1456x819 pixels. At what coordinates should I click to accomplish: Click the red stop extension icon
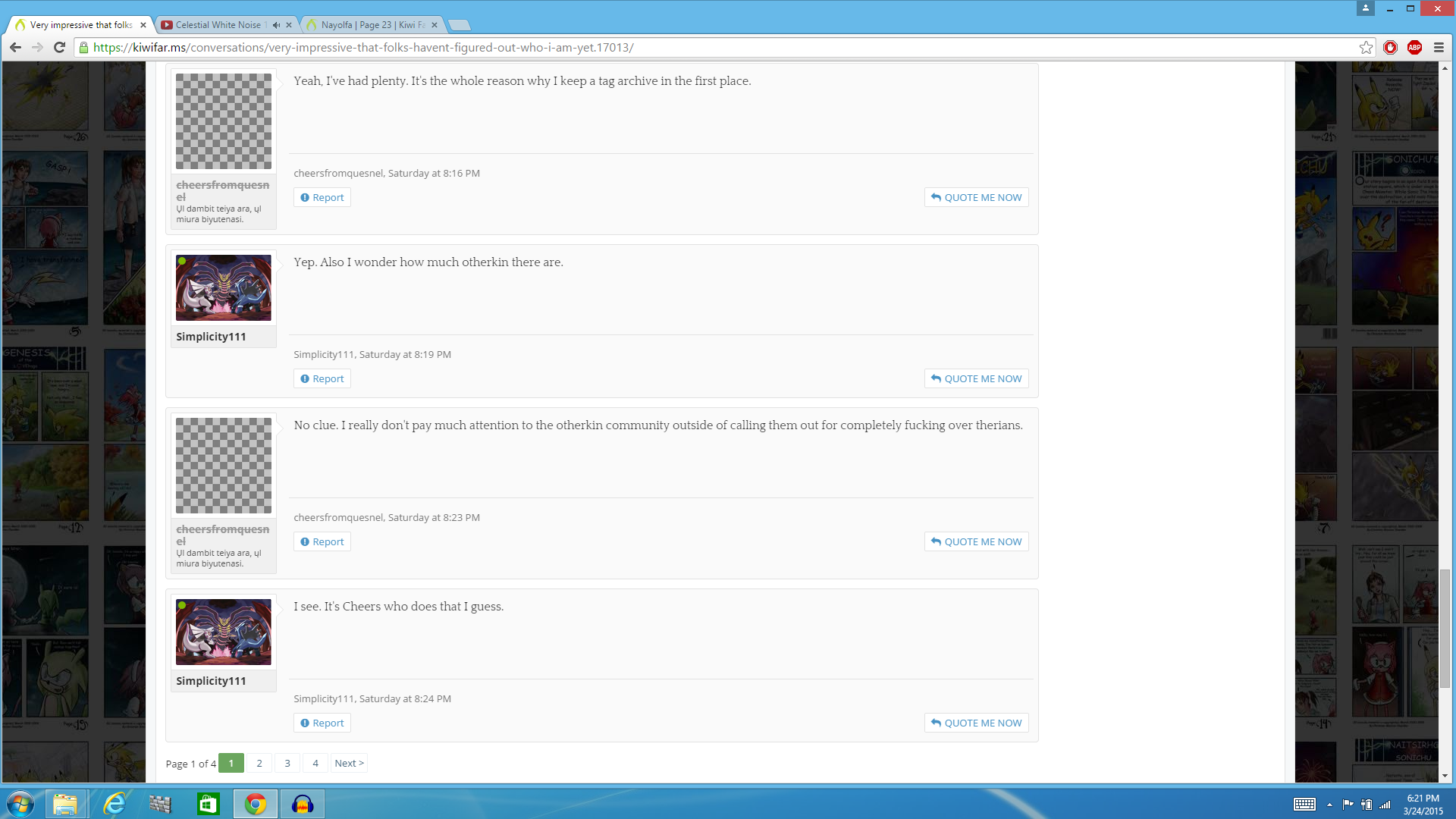tap(1390, 47)
